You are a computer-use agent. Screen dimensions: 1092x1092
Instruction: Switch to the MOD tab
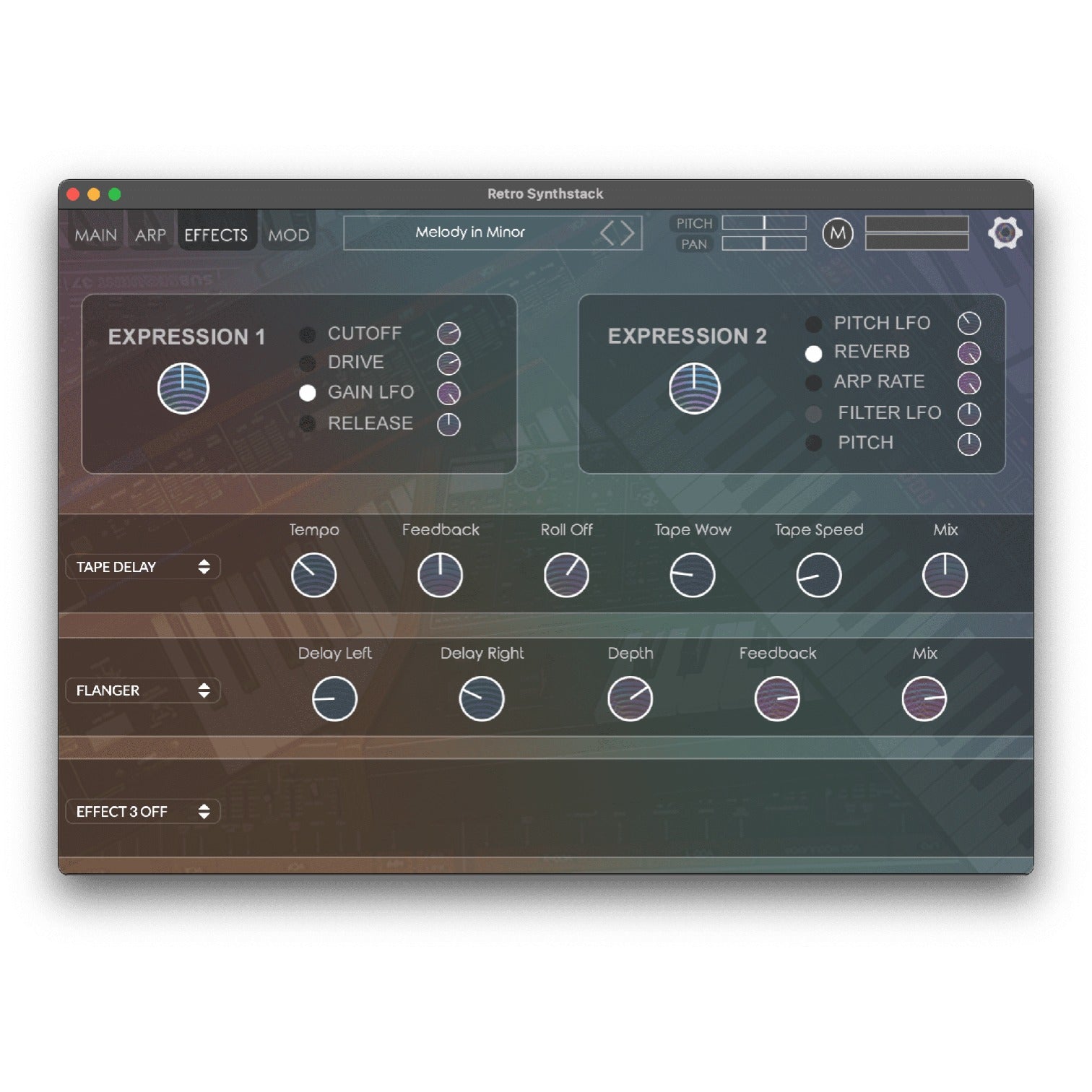[288, 235]
